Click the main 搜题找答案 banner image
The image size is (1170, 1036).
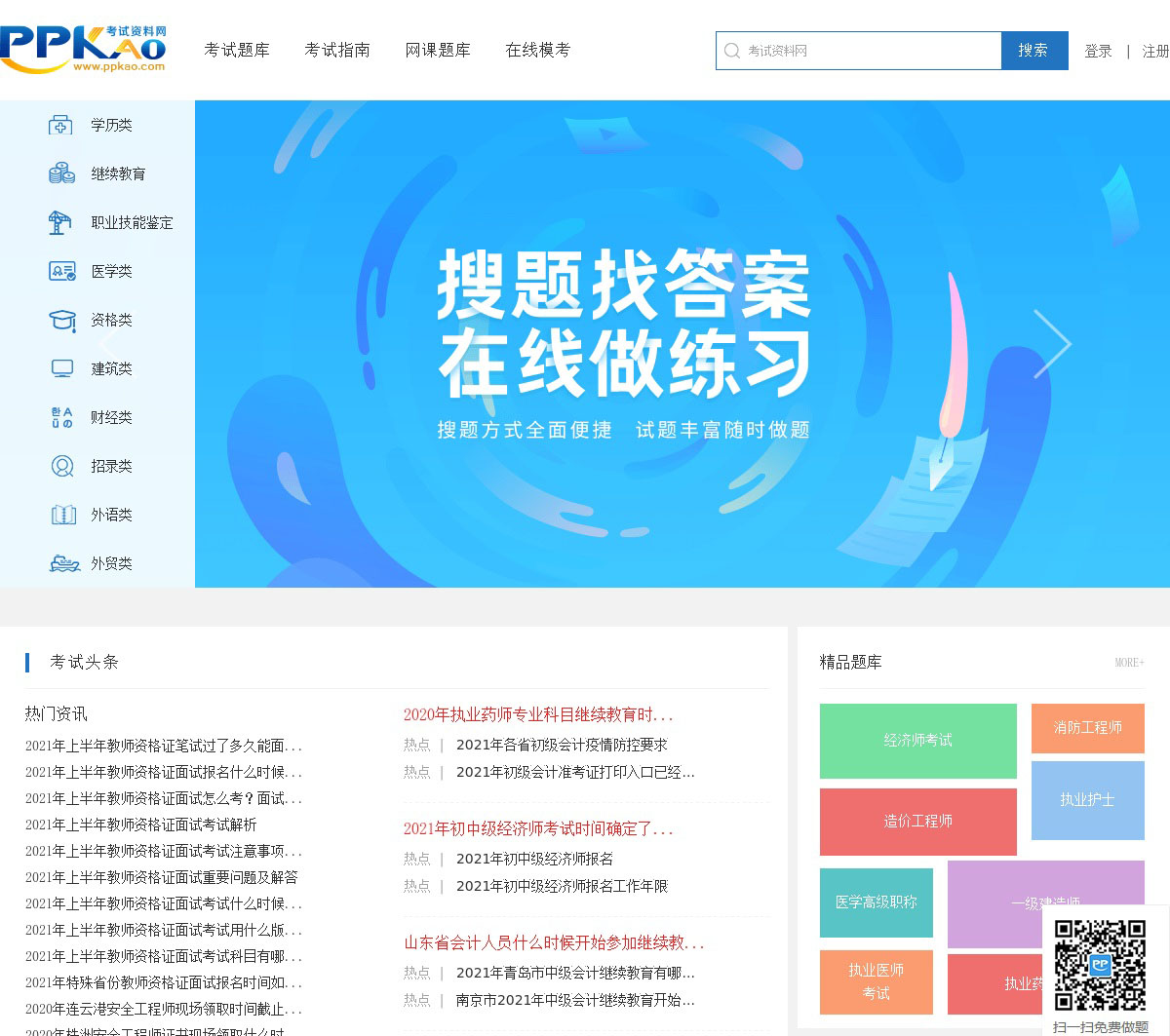pos(682,344)
